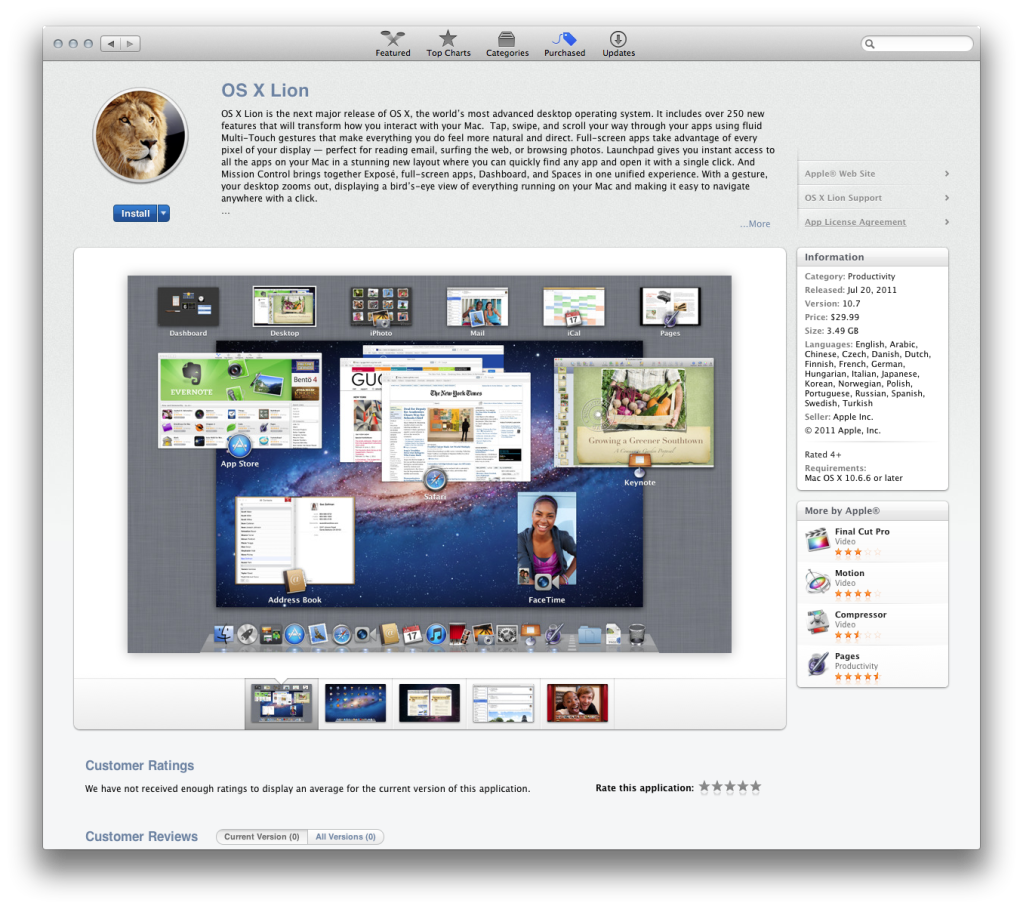Viewport: 1023px width, 909px height.
Task: Click the OS X Lion title heading
Action: pos(265,90)
